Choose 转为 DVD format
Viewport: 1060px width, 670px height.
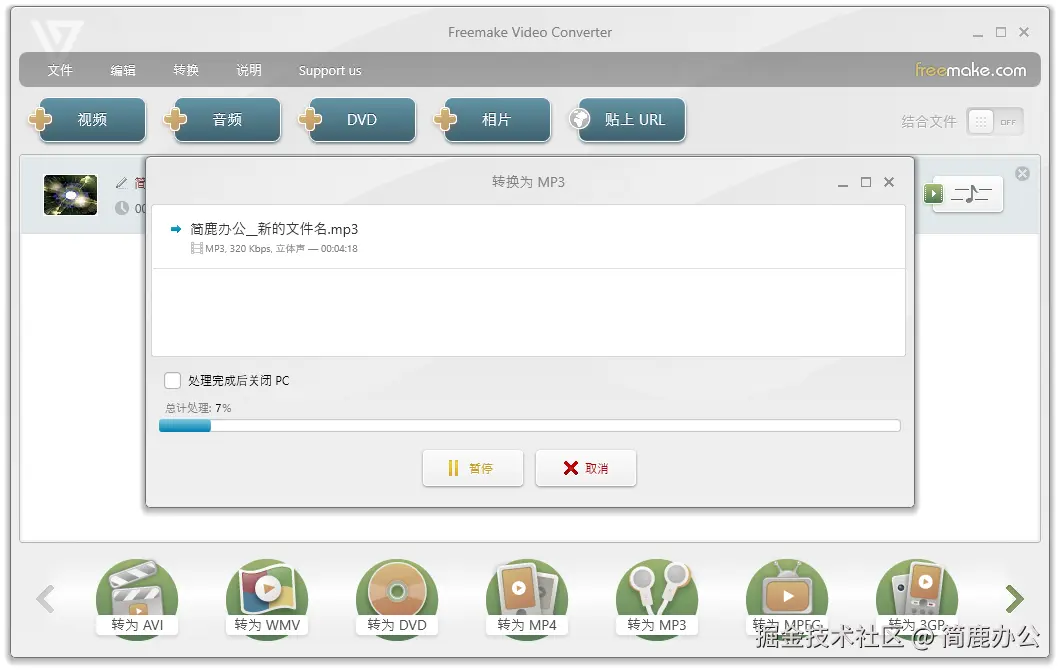point(397,599)
